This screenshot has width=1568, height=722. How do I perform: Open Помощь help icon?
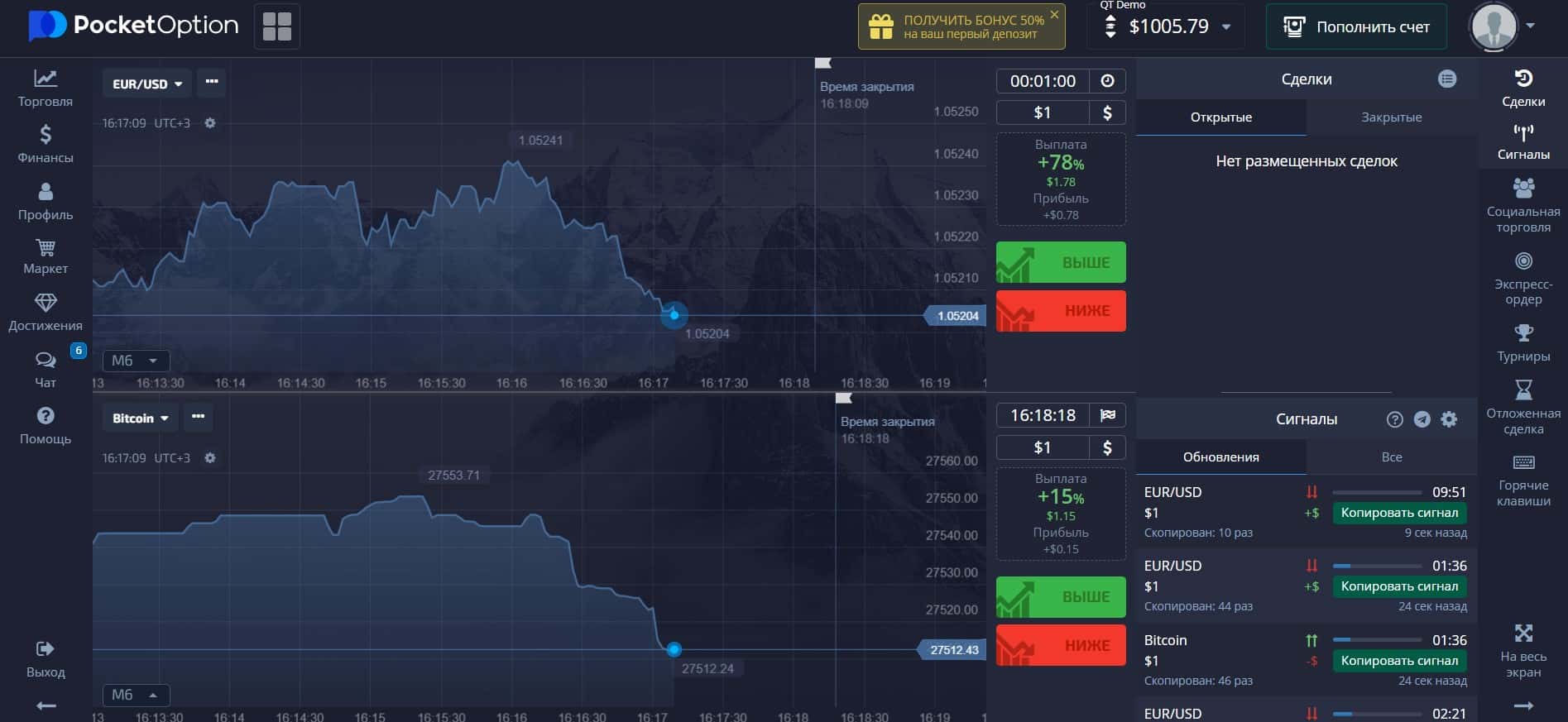pyautogui.click(x=46, y=425)
